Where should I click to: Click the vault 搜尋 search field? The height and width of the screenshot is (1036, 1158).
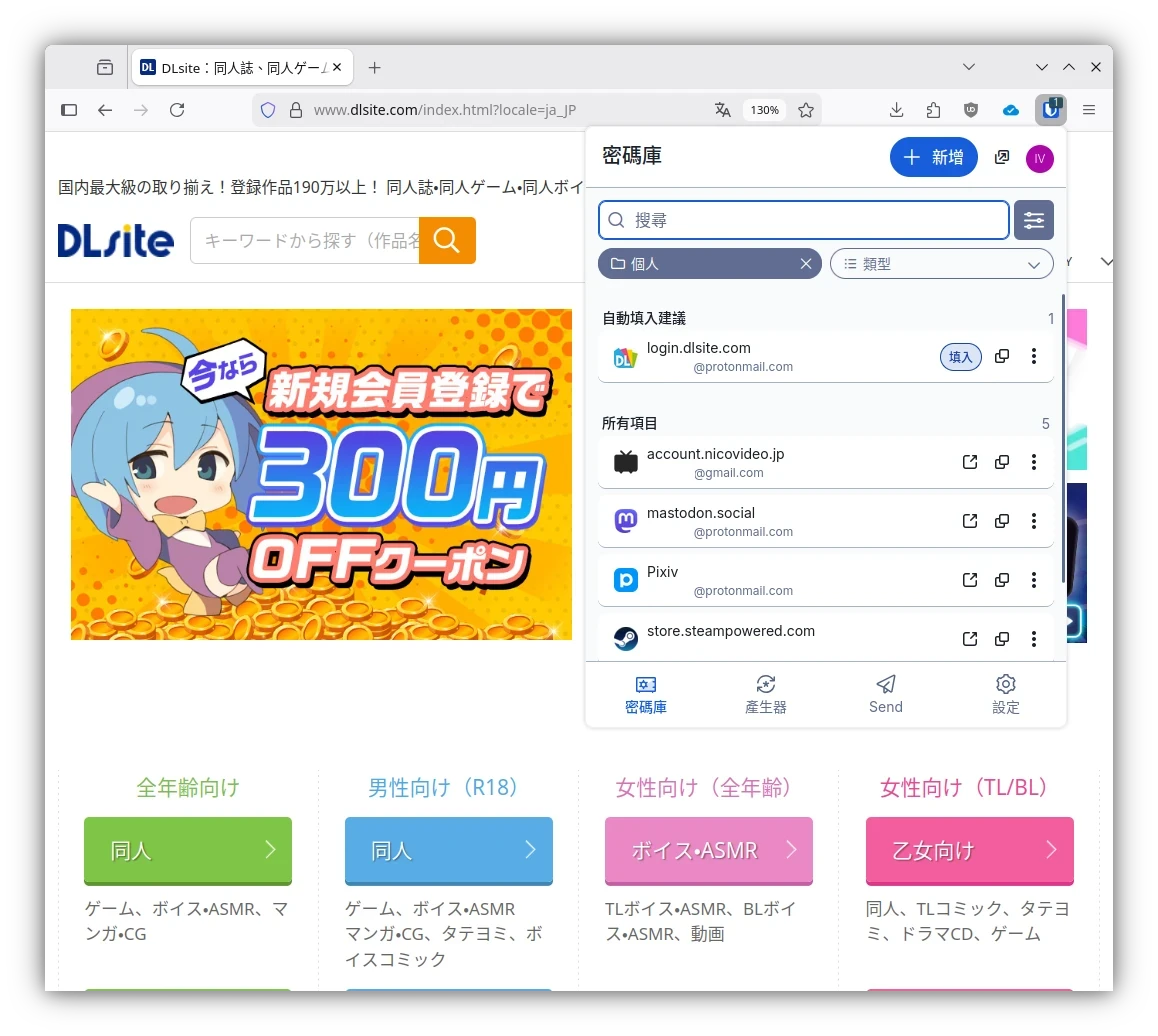pyautogui.click(x=803, y=220)
